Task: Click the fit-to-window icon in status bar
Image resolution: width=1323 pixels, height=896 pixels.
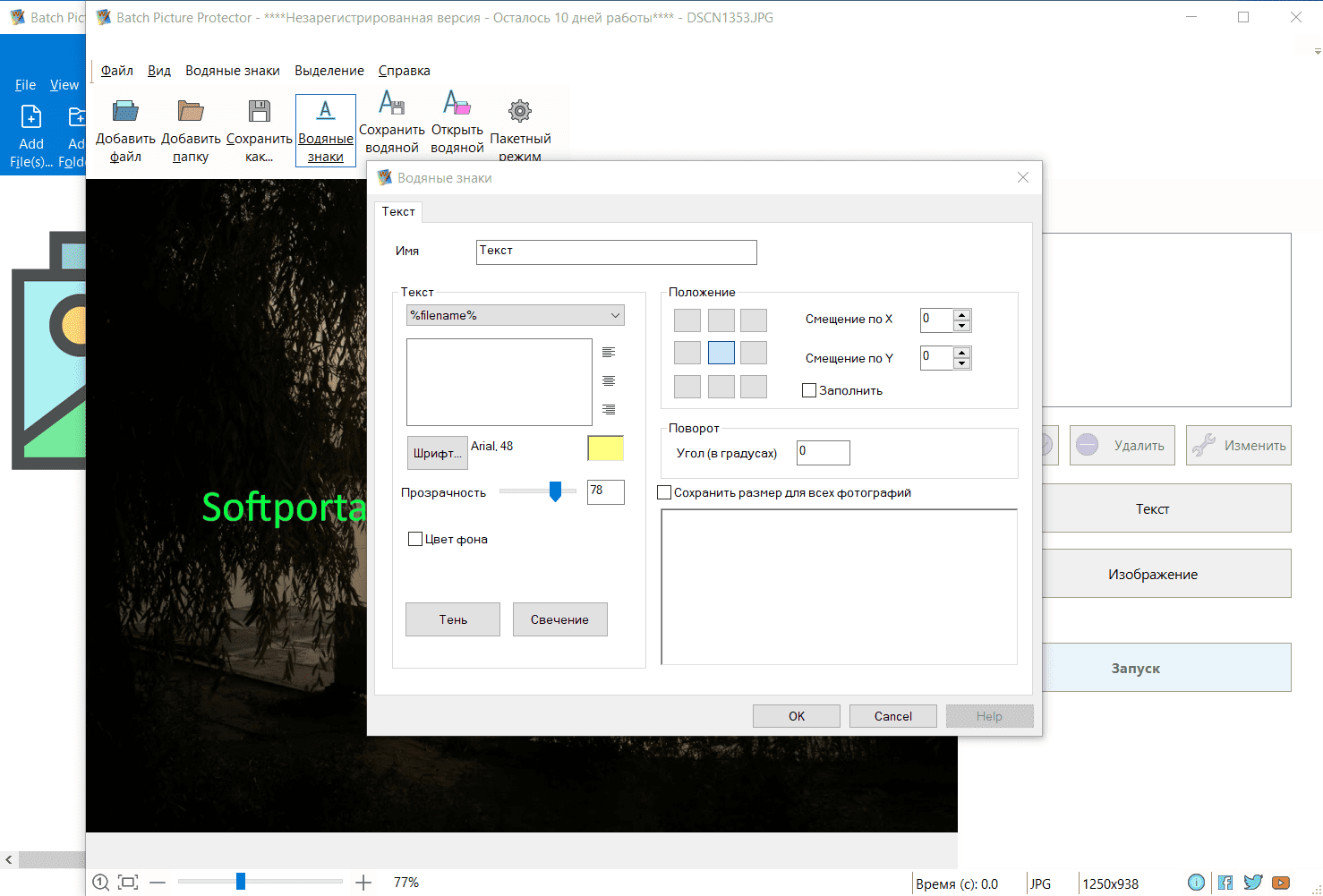Action: click(x=128, y=883)
